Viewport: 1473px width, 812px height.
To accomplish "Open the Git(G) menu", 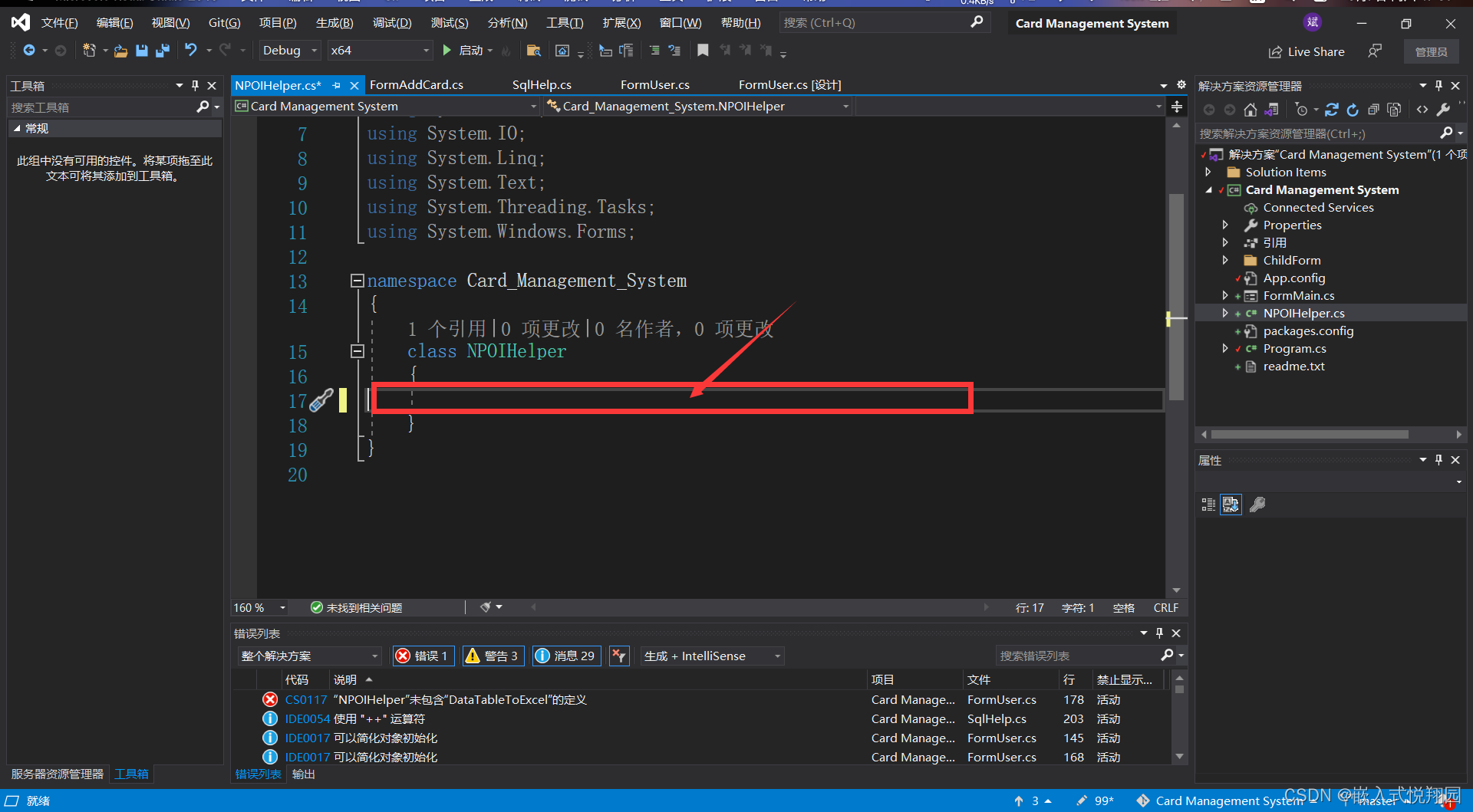I will pyautogui.click(x=223, y=22).
